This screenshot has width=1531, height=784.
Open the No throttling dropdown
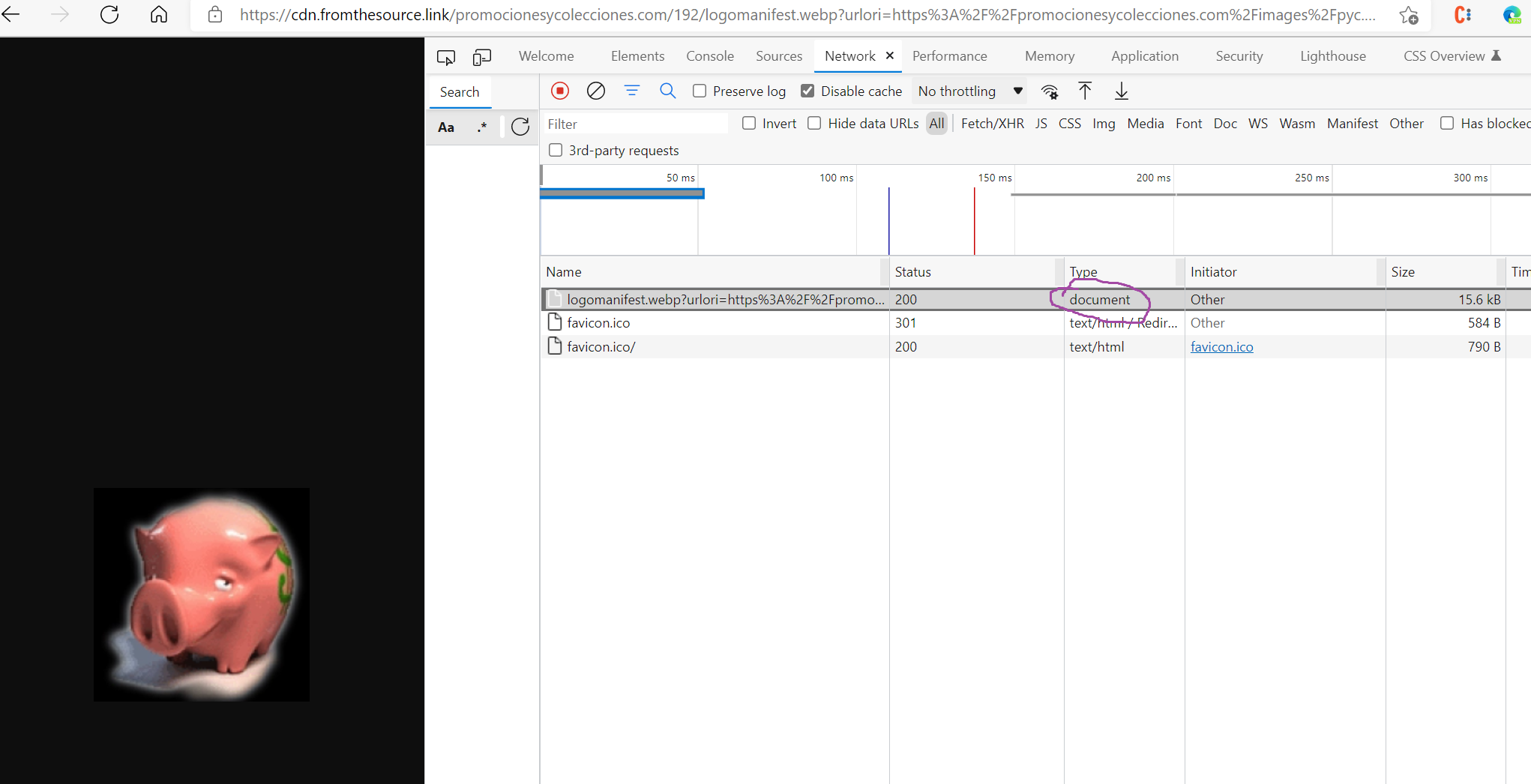969,91
